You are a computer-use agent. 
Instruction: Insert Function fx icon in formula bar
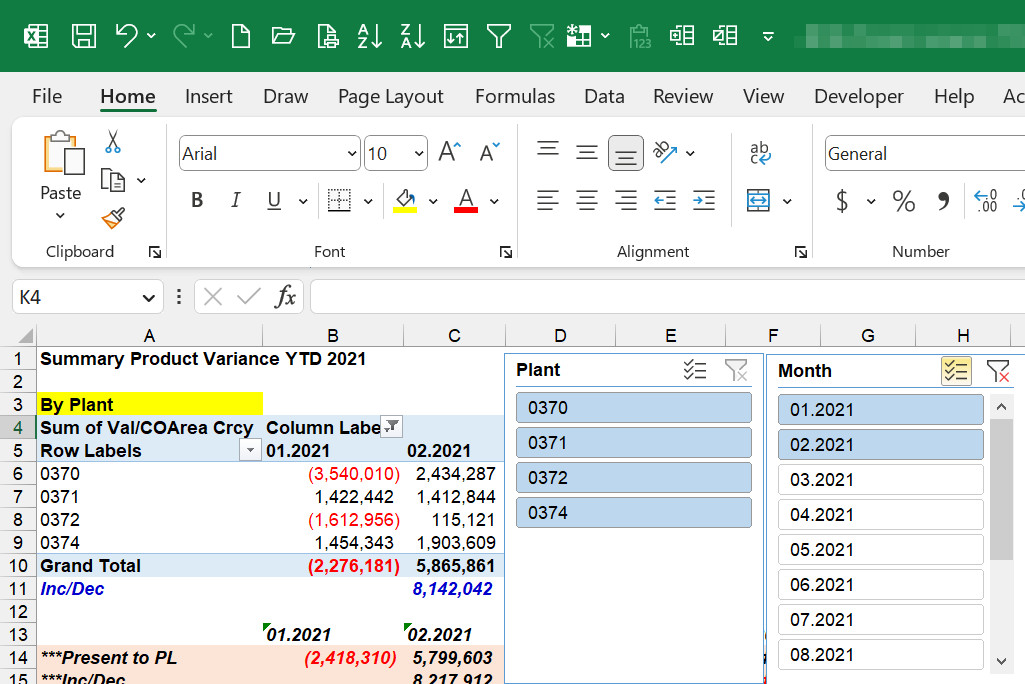[x=285, y=297]
